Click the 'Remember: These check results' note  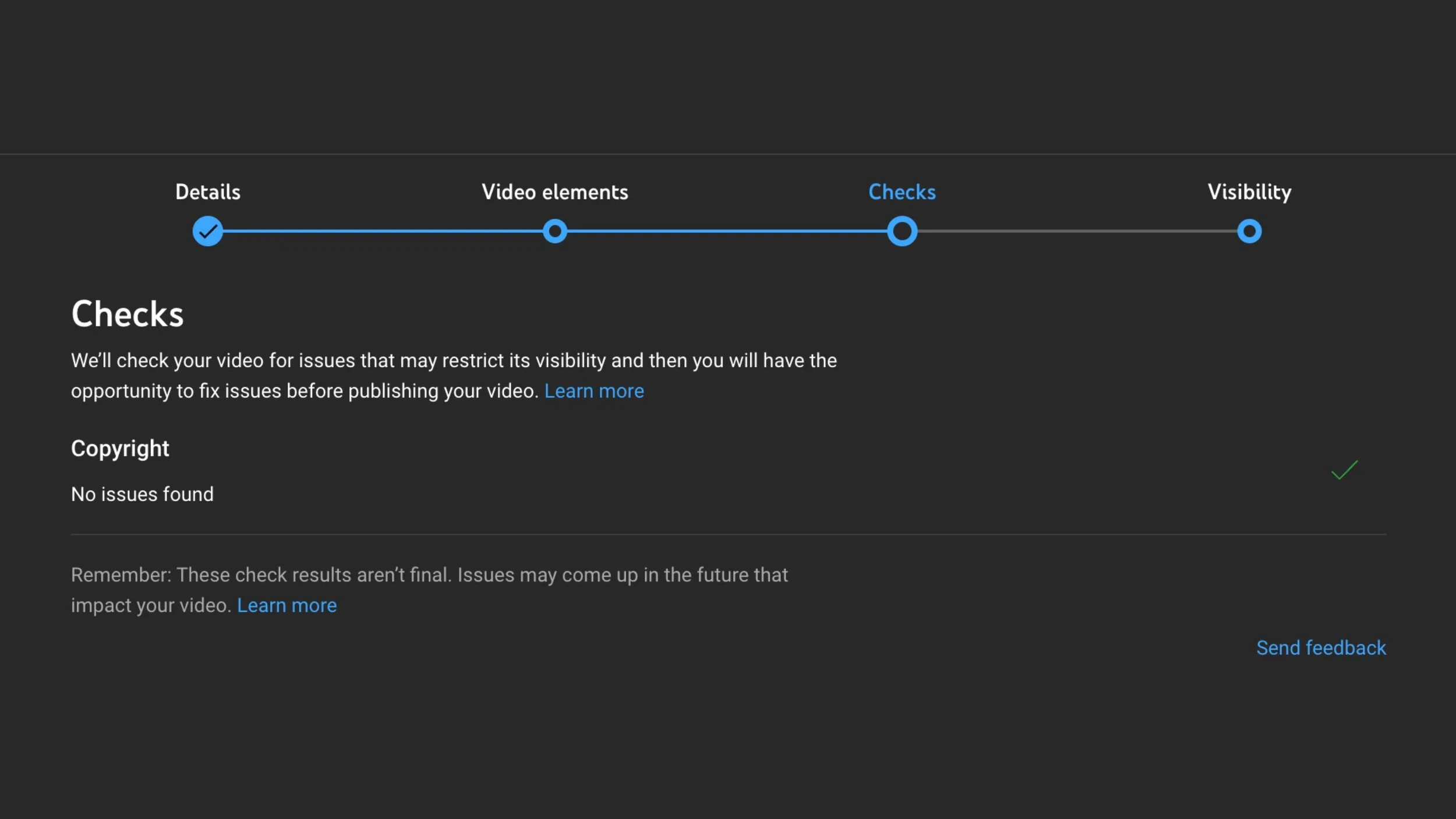[x=429, y=590]
